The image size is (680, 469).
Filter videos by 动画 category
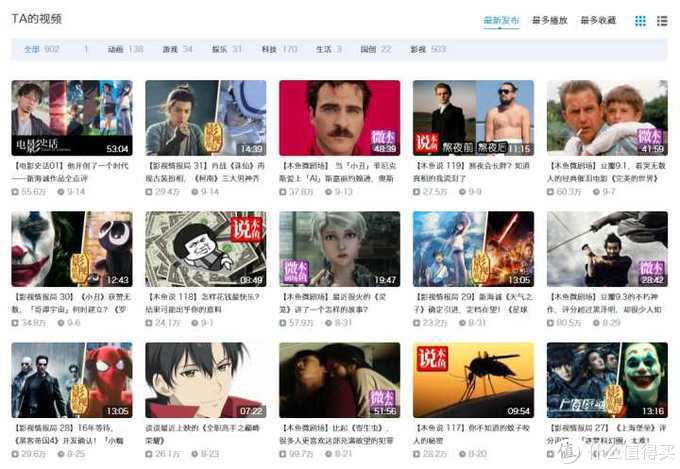pyautogui.click(x=125, y=49)
